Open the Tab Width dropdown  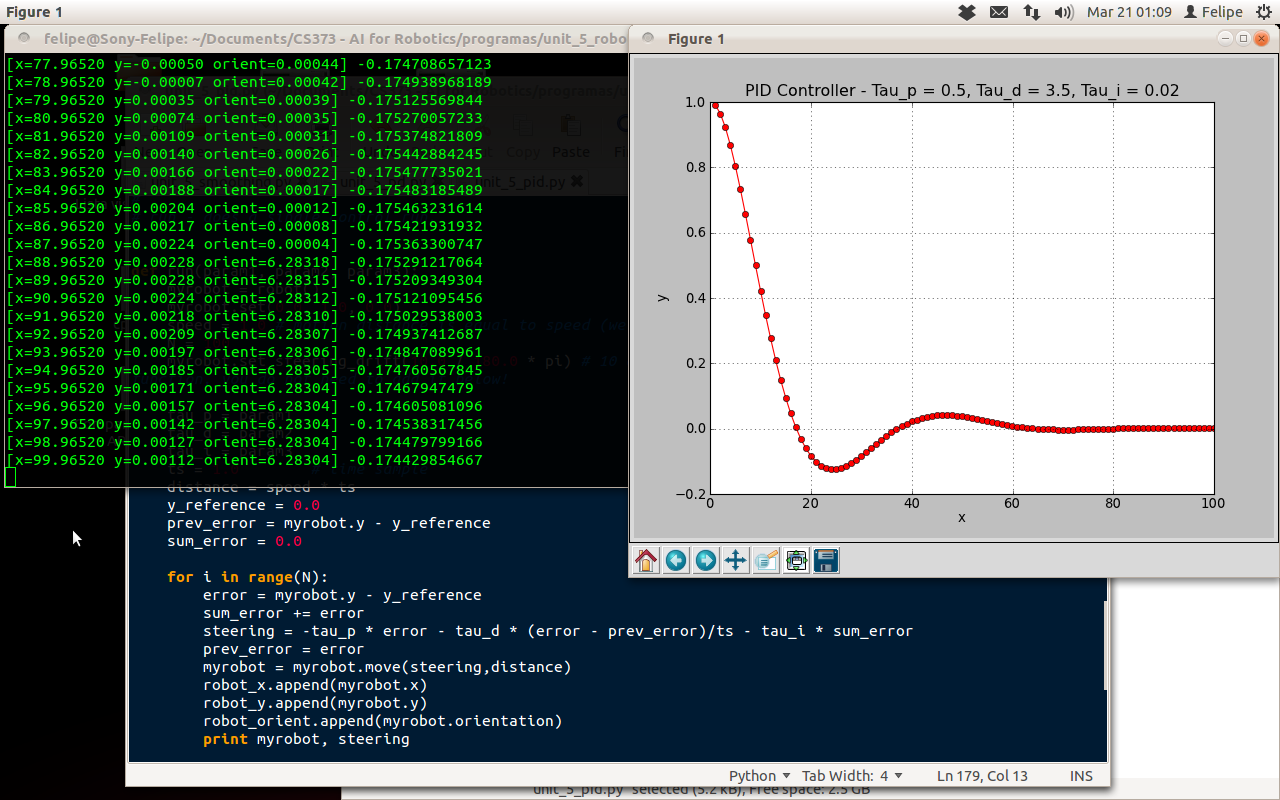(x=852, y=776)
